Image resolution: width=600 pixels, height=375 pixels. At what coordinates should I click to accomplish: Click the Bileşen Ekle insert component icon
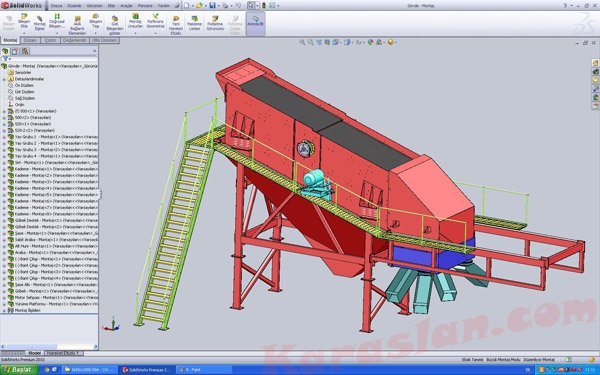tap(24, 17)
